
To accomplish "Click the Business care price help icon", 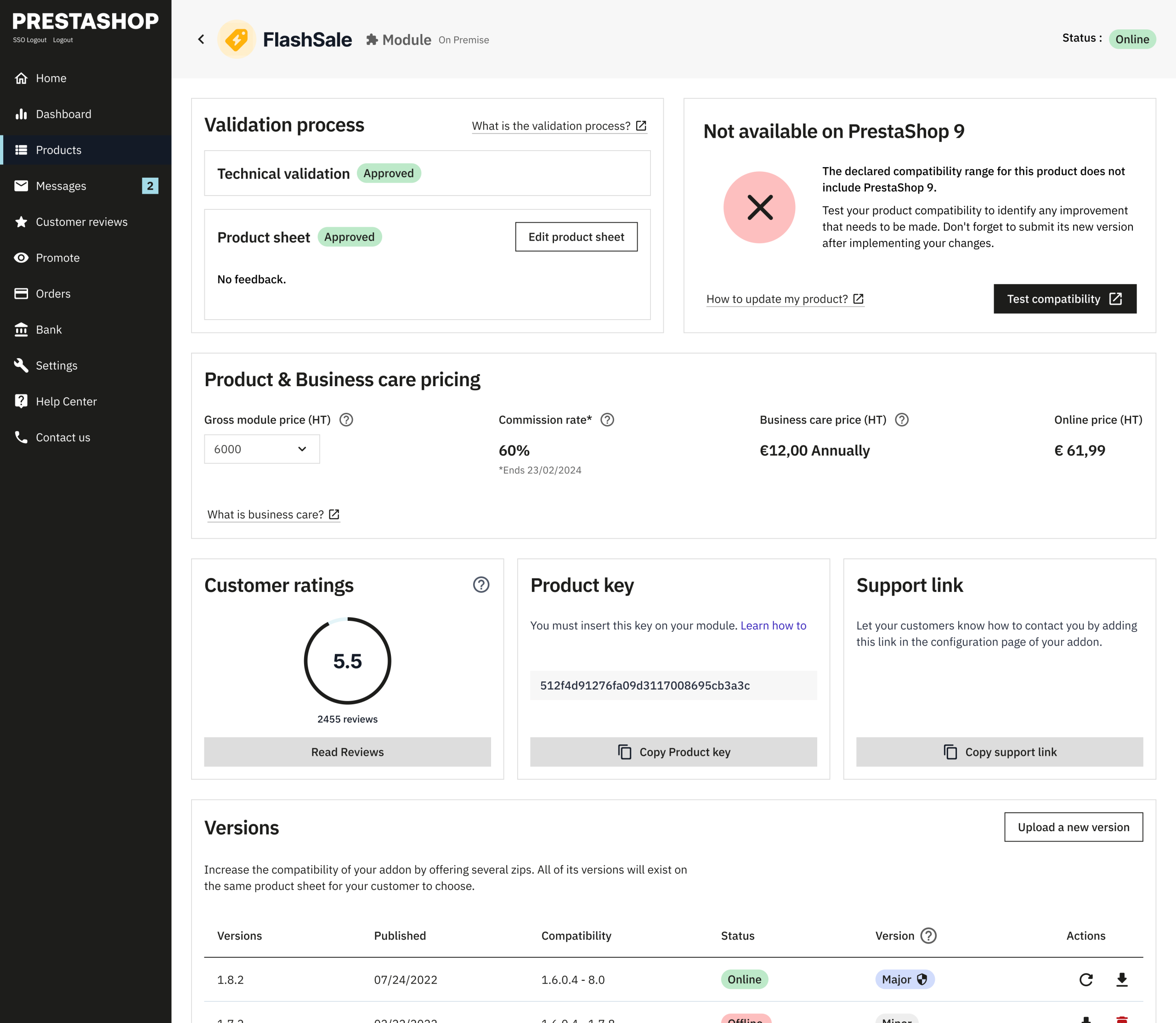I will point(902,420).
